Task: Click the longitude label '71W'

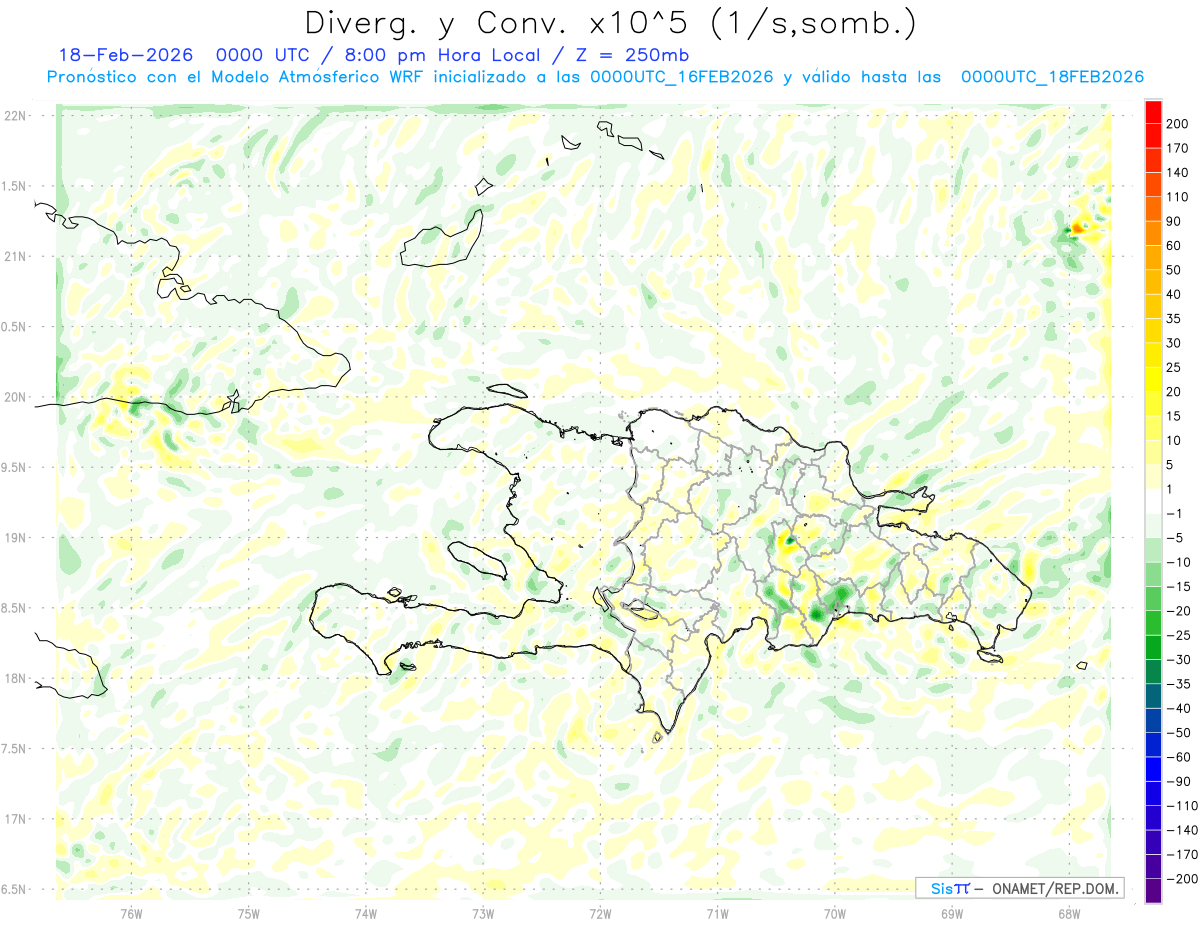Action: click(x=717, y=913)
